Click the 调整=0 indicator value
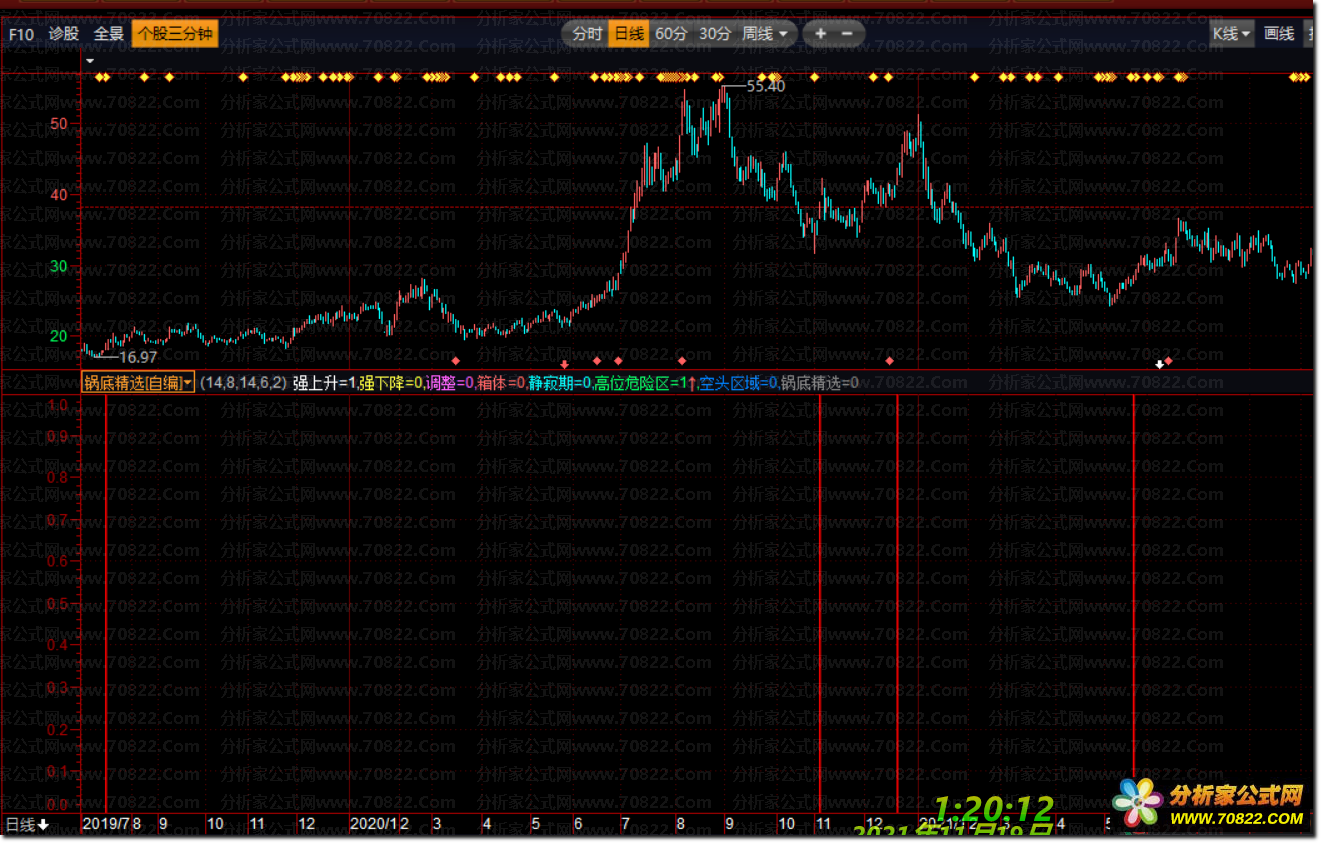Viewport: 1322px width, 843px height. [x=450, y=382]
